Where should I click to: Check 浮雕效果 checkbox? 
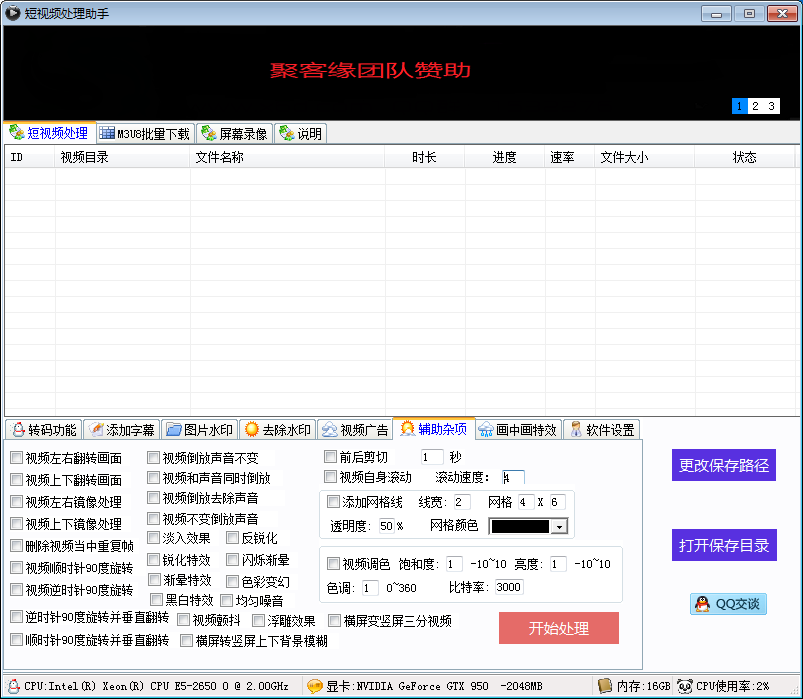tap(258, 621)
